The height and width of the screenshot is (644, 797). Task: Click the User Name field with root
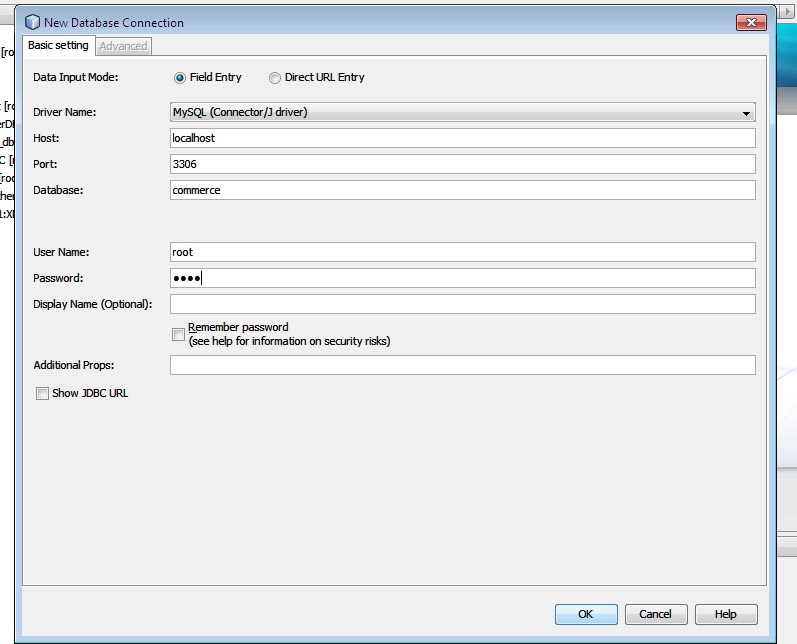463,252
